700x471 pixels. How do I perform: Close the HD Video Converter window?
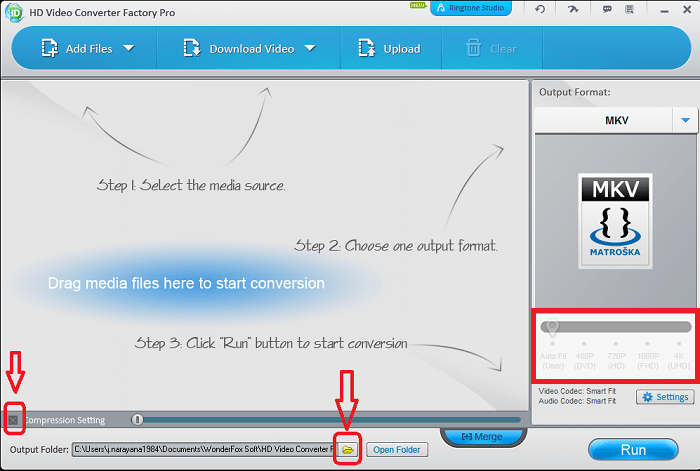[x=687, y=9]
